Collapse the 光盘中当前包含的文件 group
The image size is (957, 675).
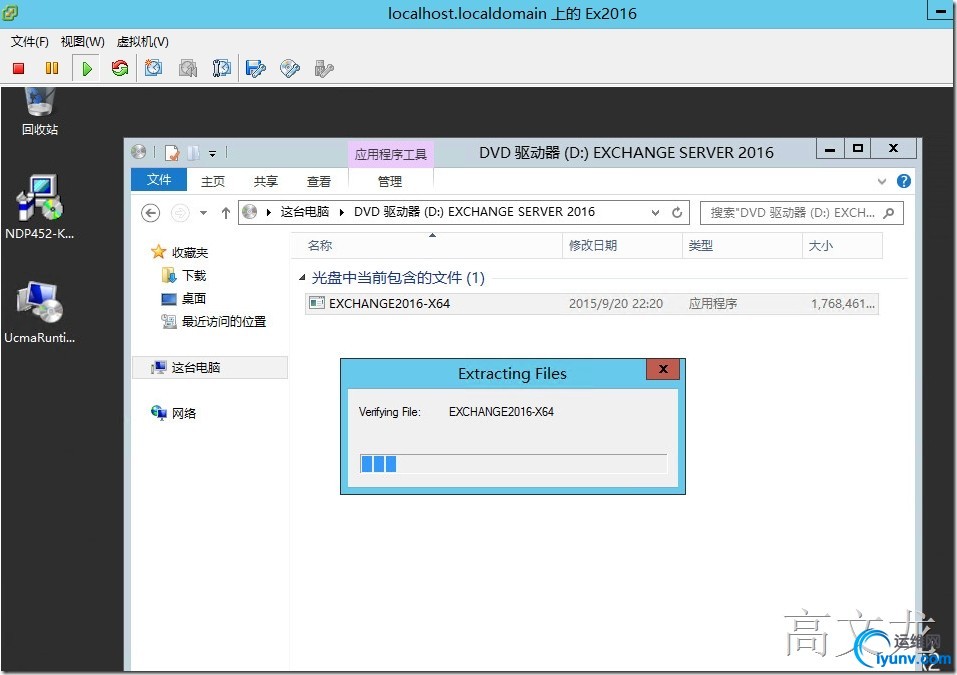(302, 278)
